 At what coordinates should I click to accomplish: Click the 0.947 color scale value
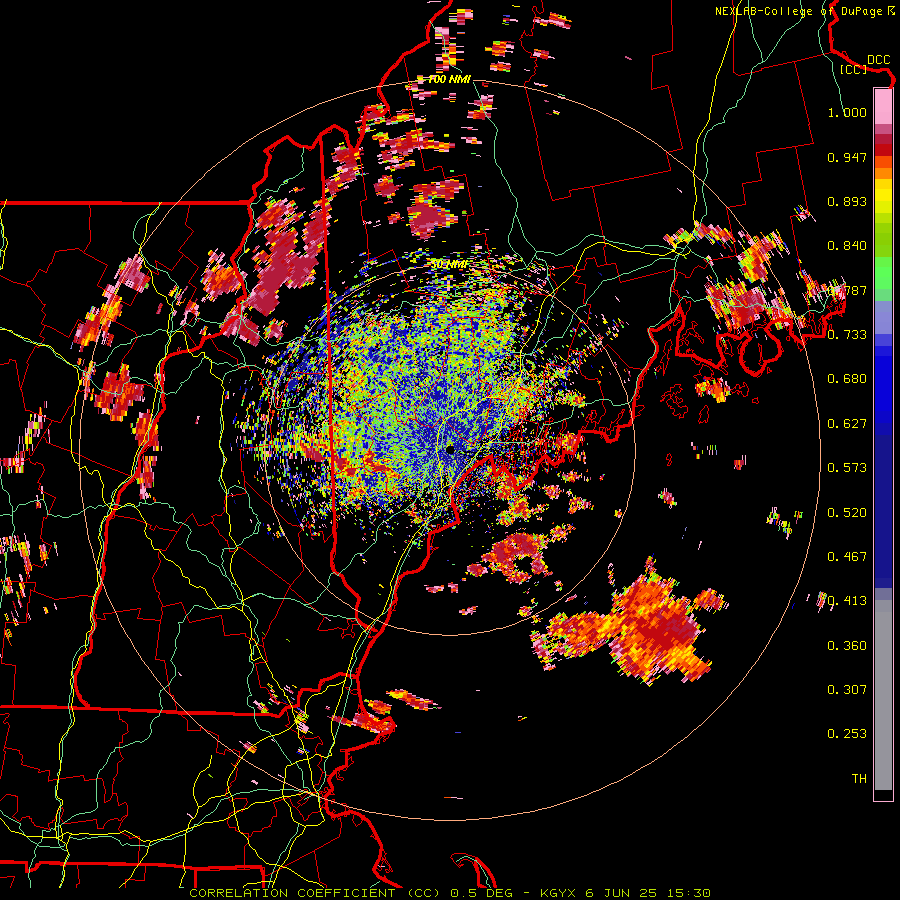point(847,157)
